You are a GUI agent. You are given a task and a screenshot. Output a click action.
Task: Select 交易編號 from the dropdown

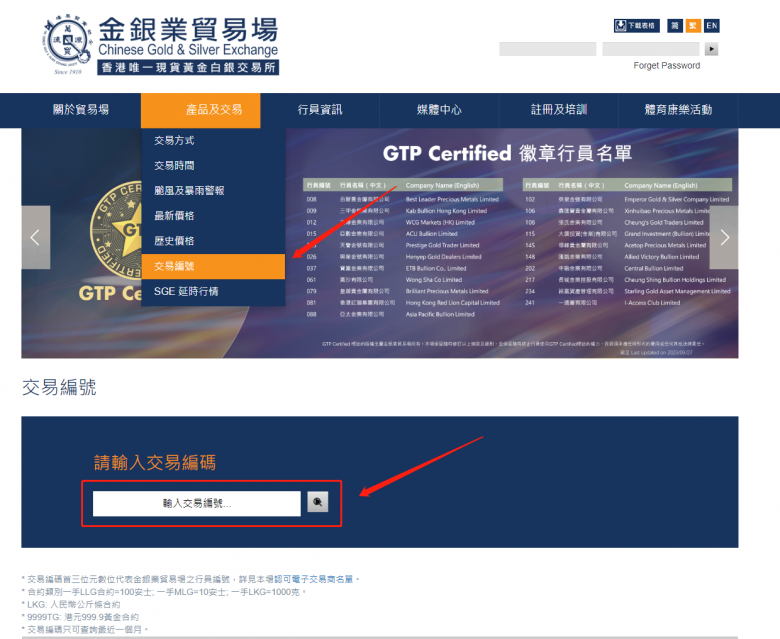[213, 267]
